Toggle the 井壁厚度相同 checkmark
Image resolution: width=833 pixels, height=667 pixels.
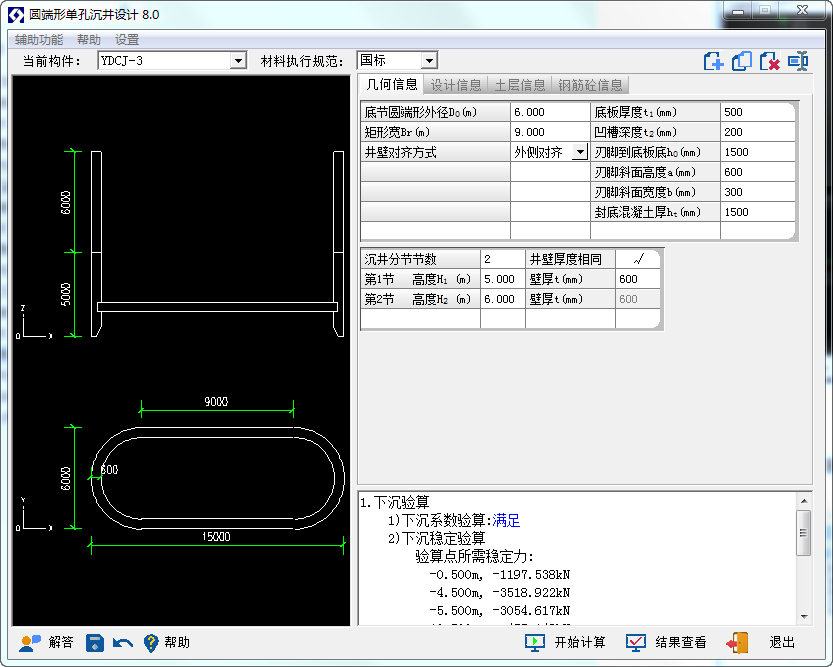point(638,259)
